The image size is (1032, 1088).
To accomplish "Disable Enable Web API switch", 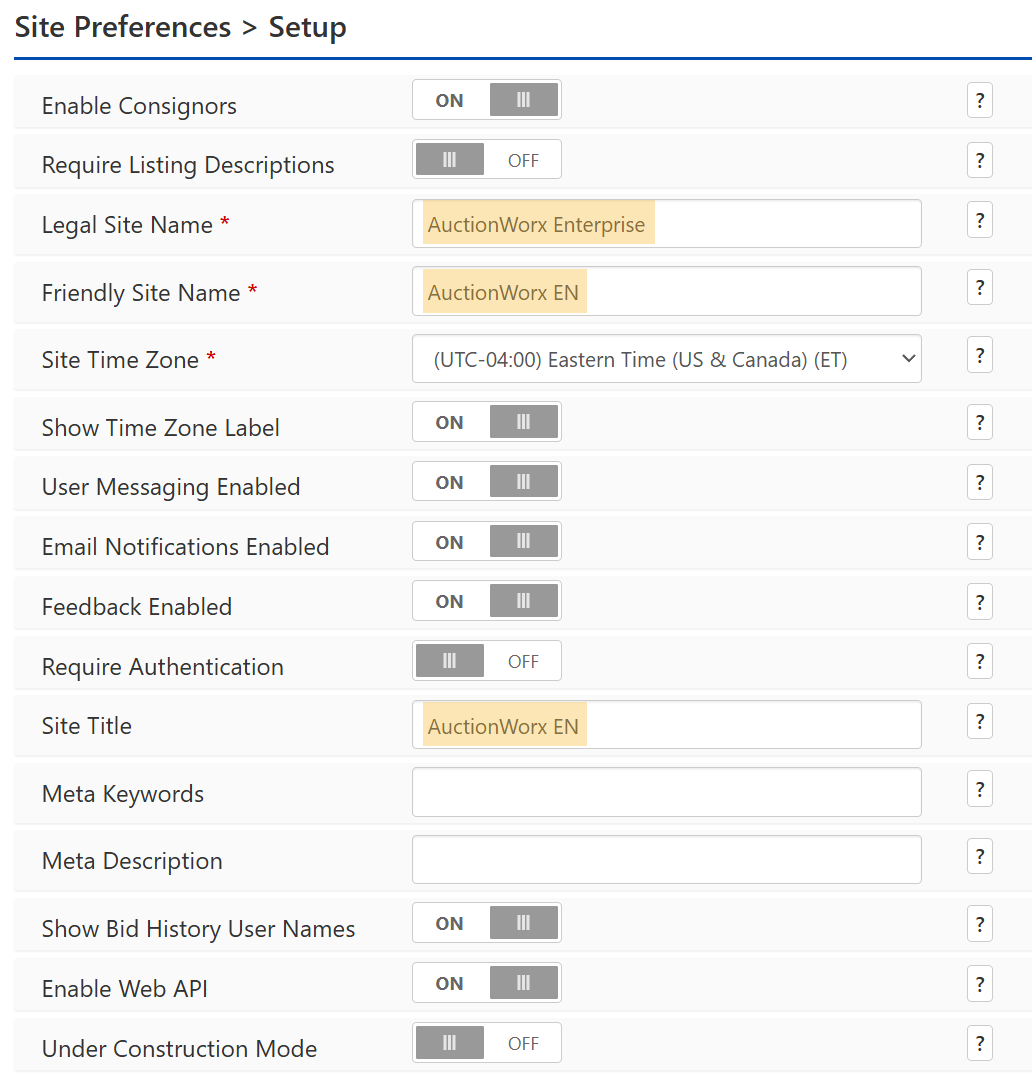I will click(x=487, y=983).
